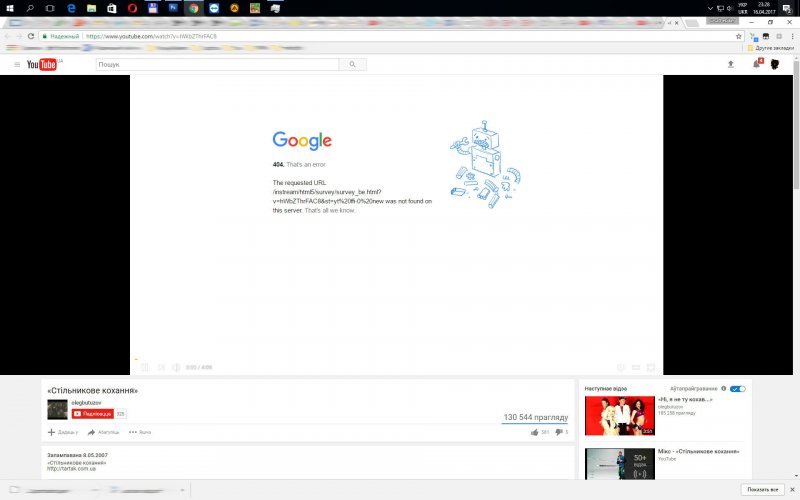Click the player fullscreen icon
This screenshot has height=500, width=800.
651,367
